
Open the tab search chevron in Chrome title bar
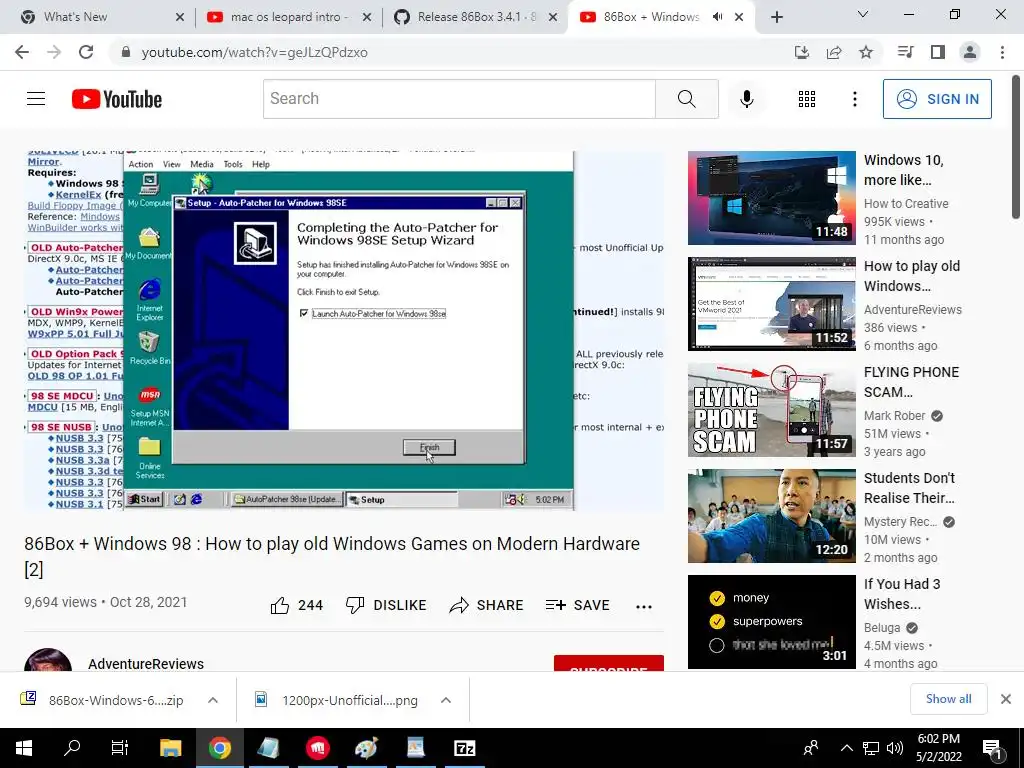(x=863, y=14)
